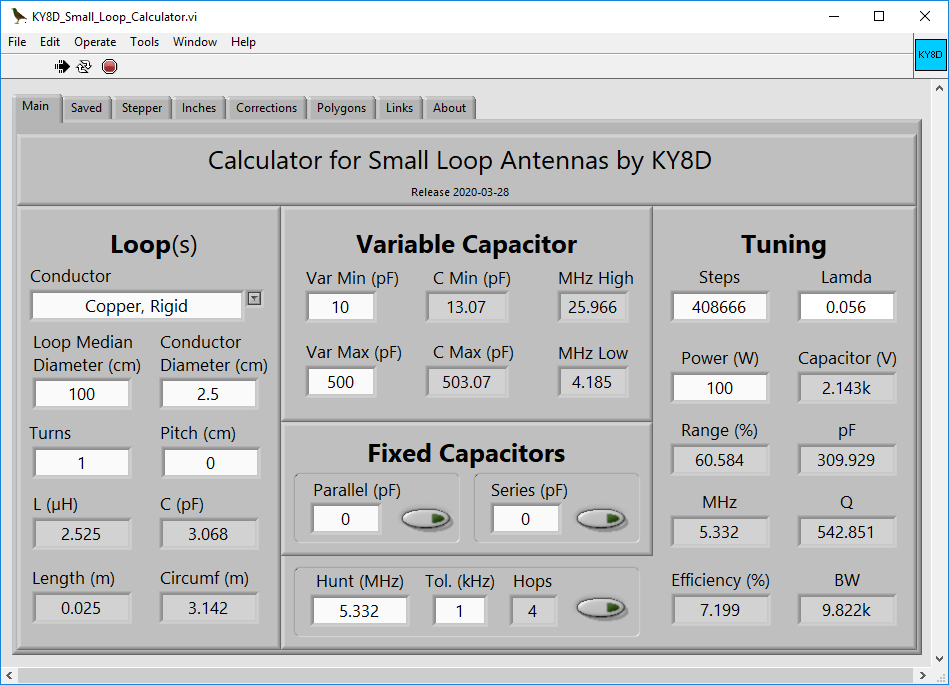
Task: Click the Pitch (cm) input field
Action: point(210,463)
